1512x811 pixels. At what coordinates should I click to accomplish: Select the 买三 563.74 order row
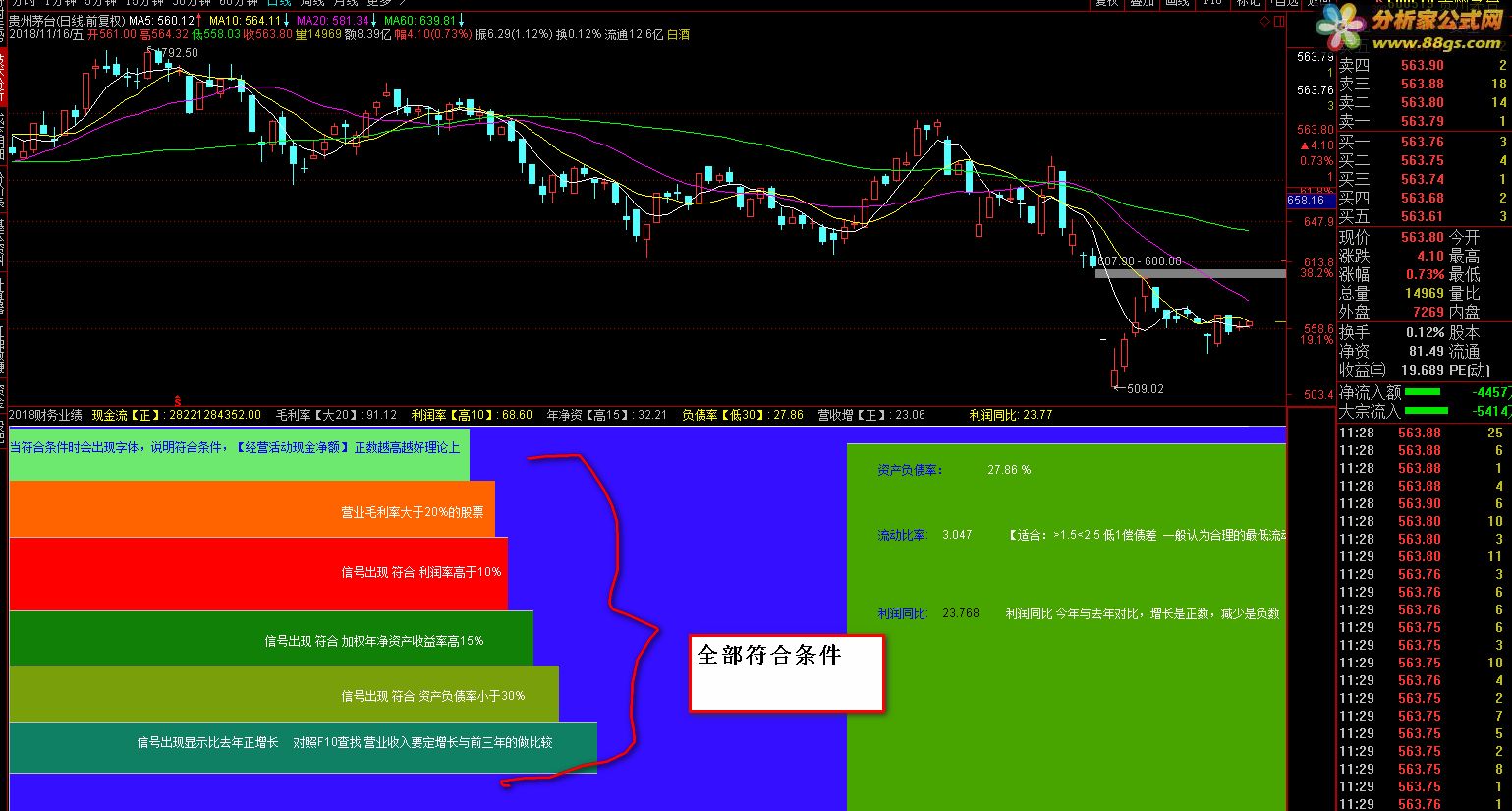tap(1424, 179)
